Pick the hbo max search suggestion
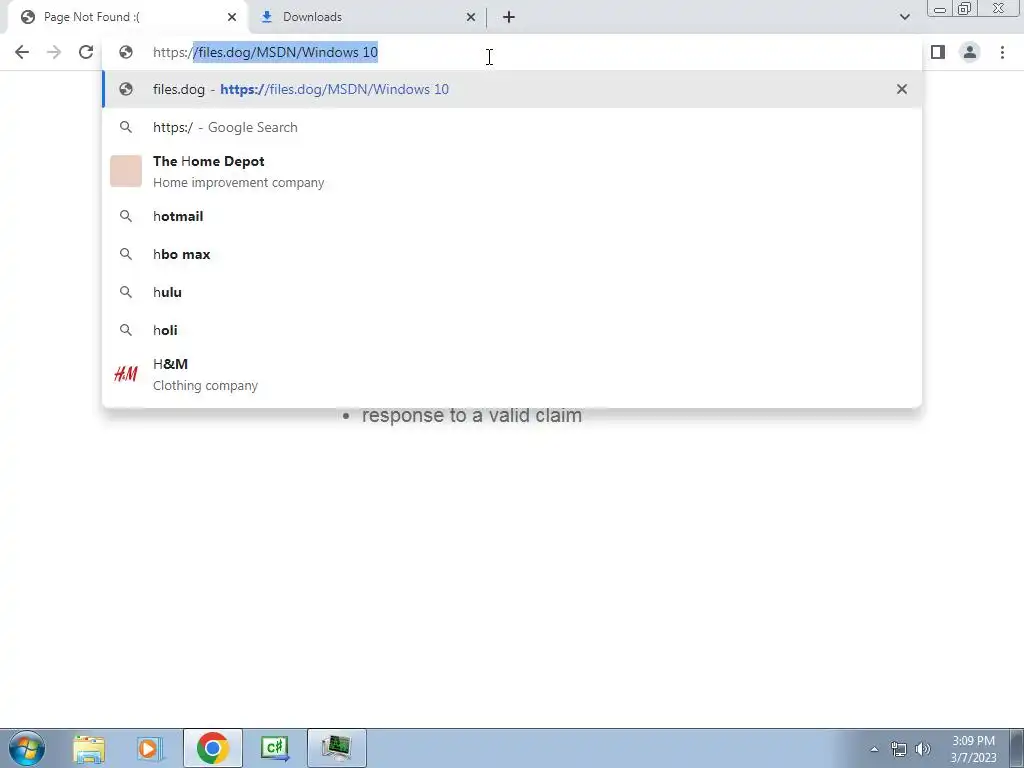This screenshot has height=768, width=1024. 512,254
